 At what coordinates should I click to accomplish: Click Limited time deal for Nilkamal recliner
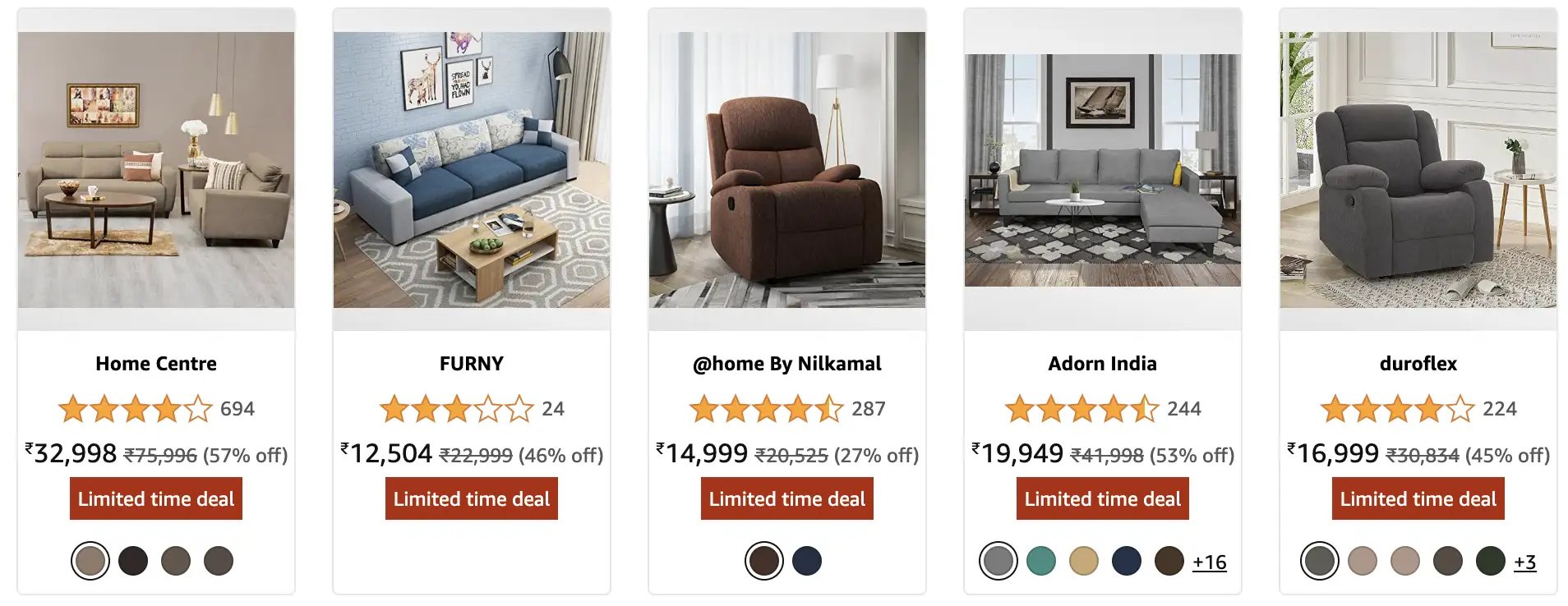tap(786, 498)
